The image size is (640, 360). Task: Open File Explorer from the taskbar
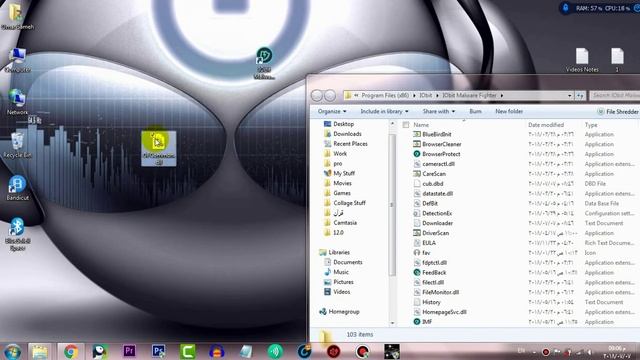tap(40, 351)
